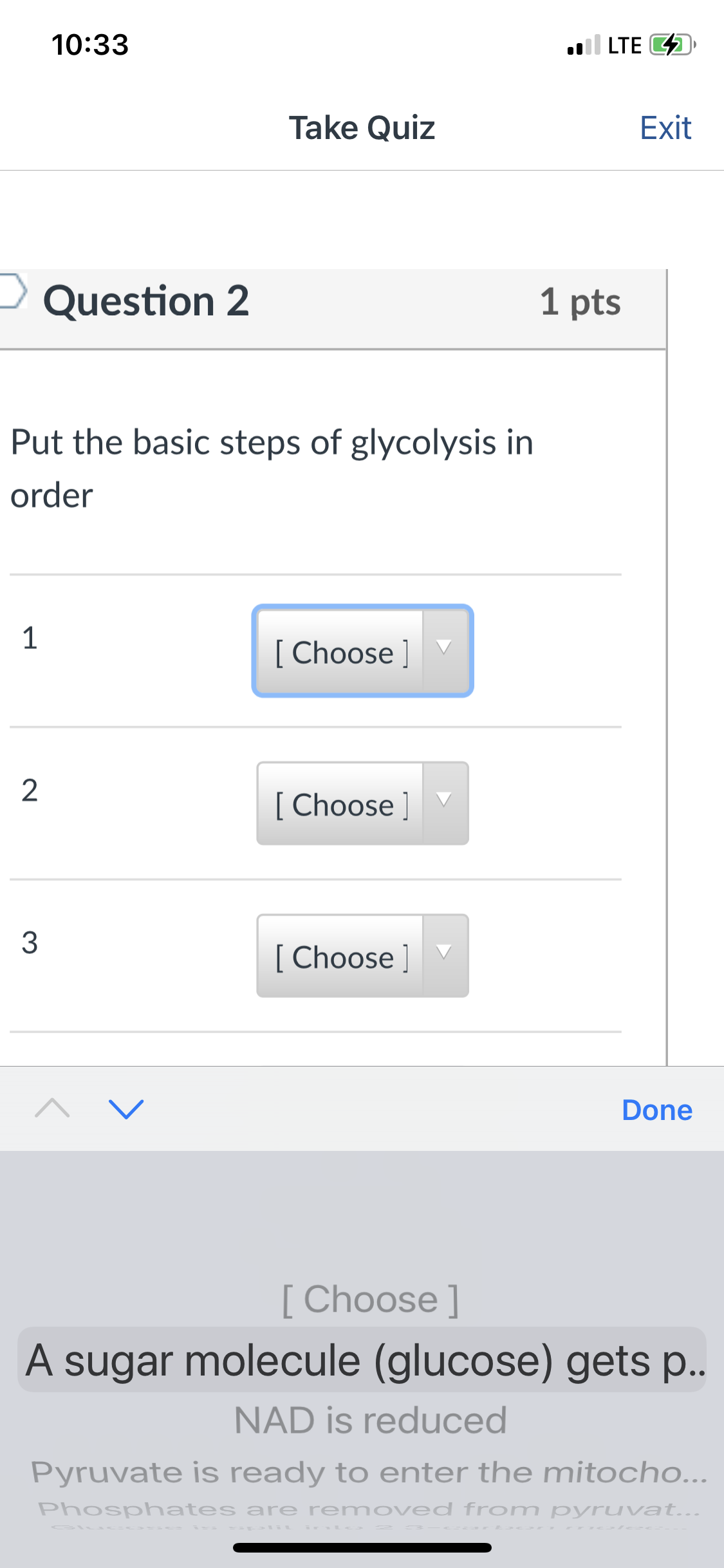Tap Done to close the picker
Image resolution: width=724 pixels, height=1568 pixels.
point(657,1110)
